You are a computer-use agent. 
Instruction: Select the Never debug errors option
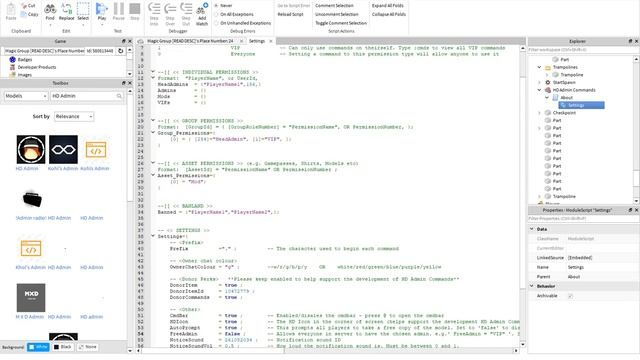(223, 6)
